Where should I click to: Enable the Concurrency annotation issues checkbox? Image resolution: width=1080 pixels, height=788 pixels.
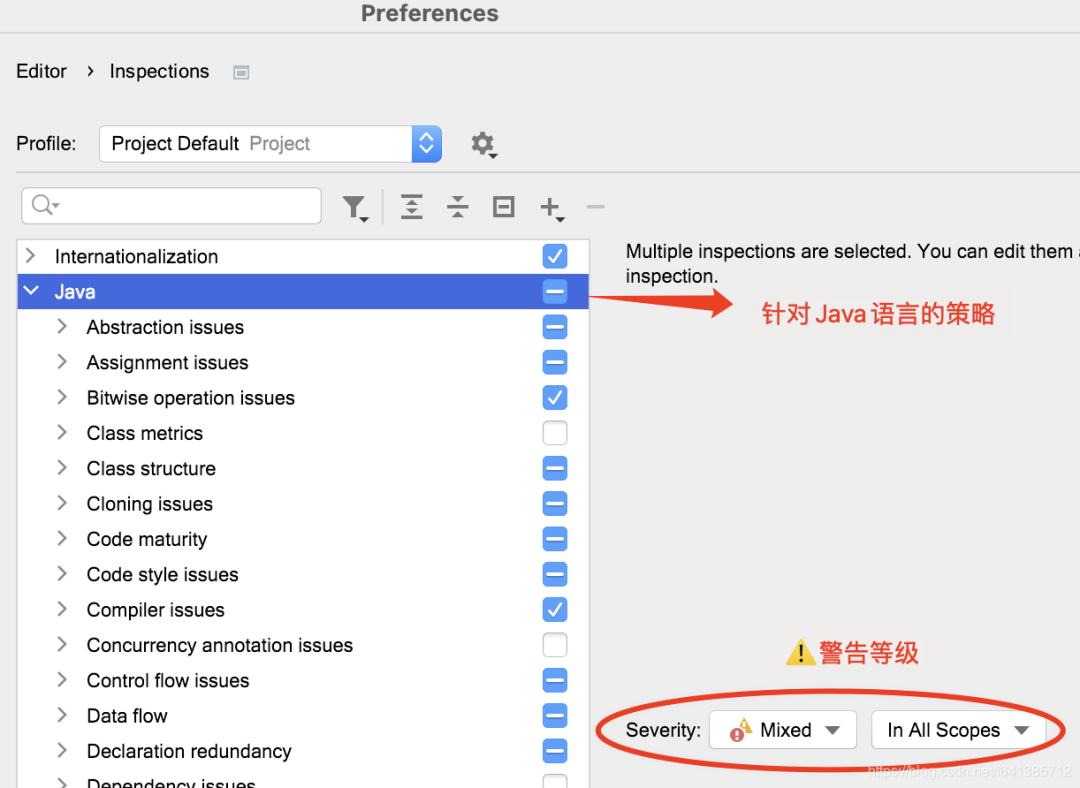554,645
